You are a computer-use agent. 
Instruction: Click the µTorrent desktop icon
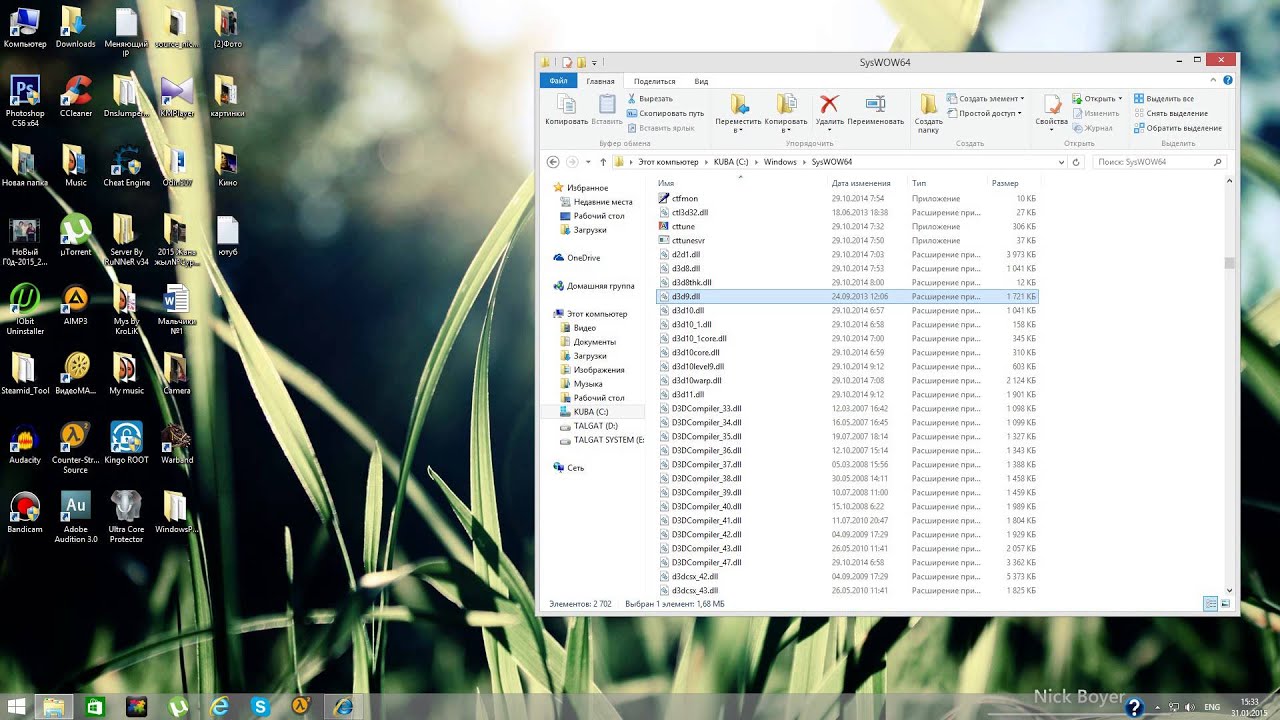click(76, 236)
